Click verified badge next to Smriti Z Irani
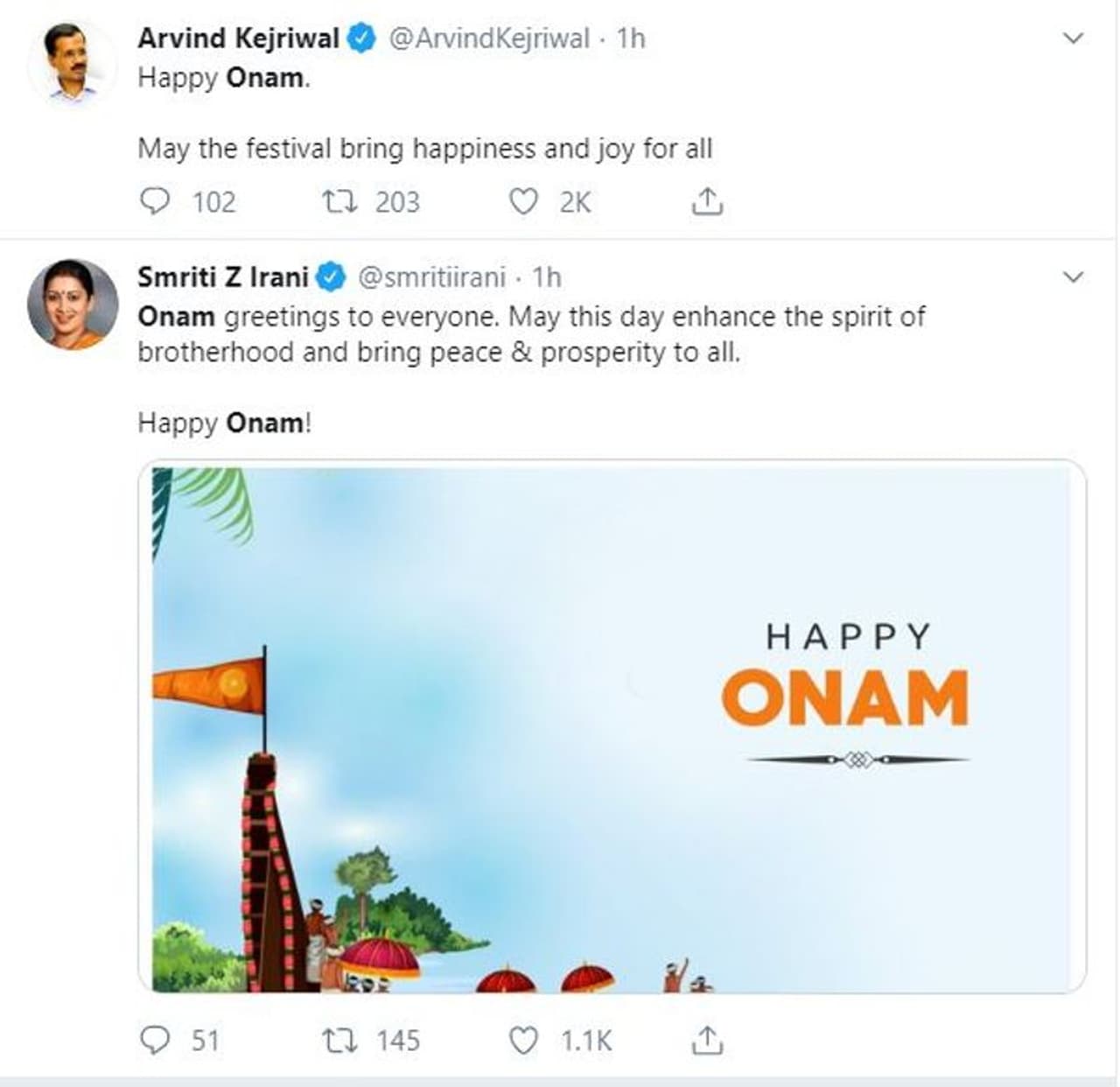Viewport: 1120px width, 1087px height. click(330, 277)
